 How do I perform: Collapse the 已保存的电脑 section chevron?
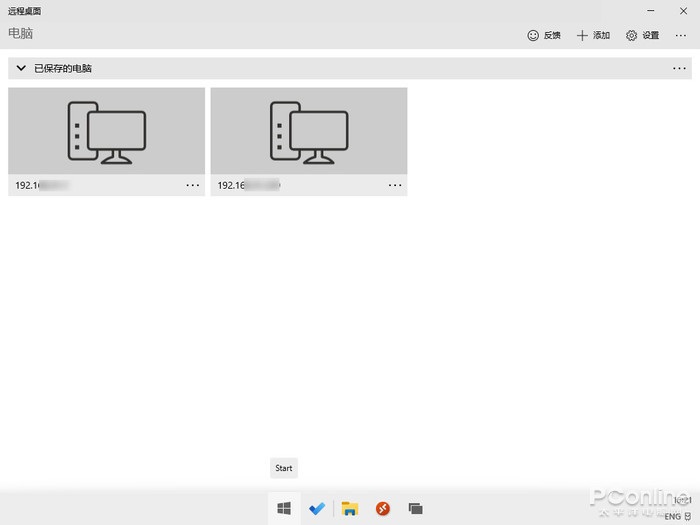click(21, 68)
